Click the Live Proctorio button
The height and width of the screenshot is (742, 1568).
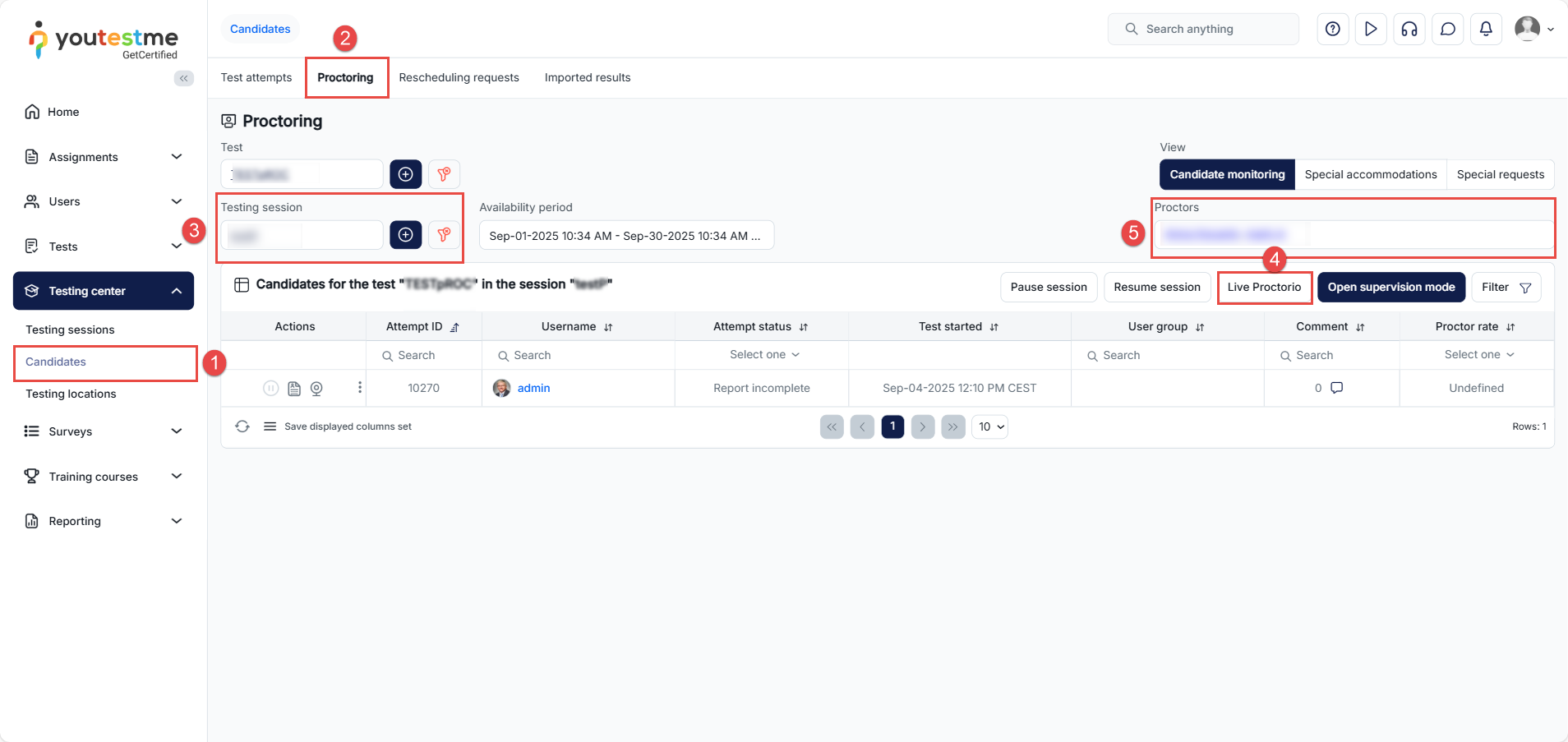coord(1264,287)
